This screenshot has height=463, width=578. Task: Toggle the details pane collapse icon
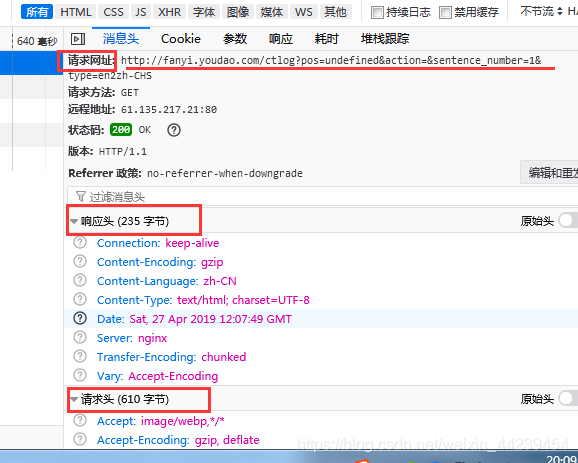coord(78,39)
